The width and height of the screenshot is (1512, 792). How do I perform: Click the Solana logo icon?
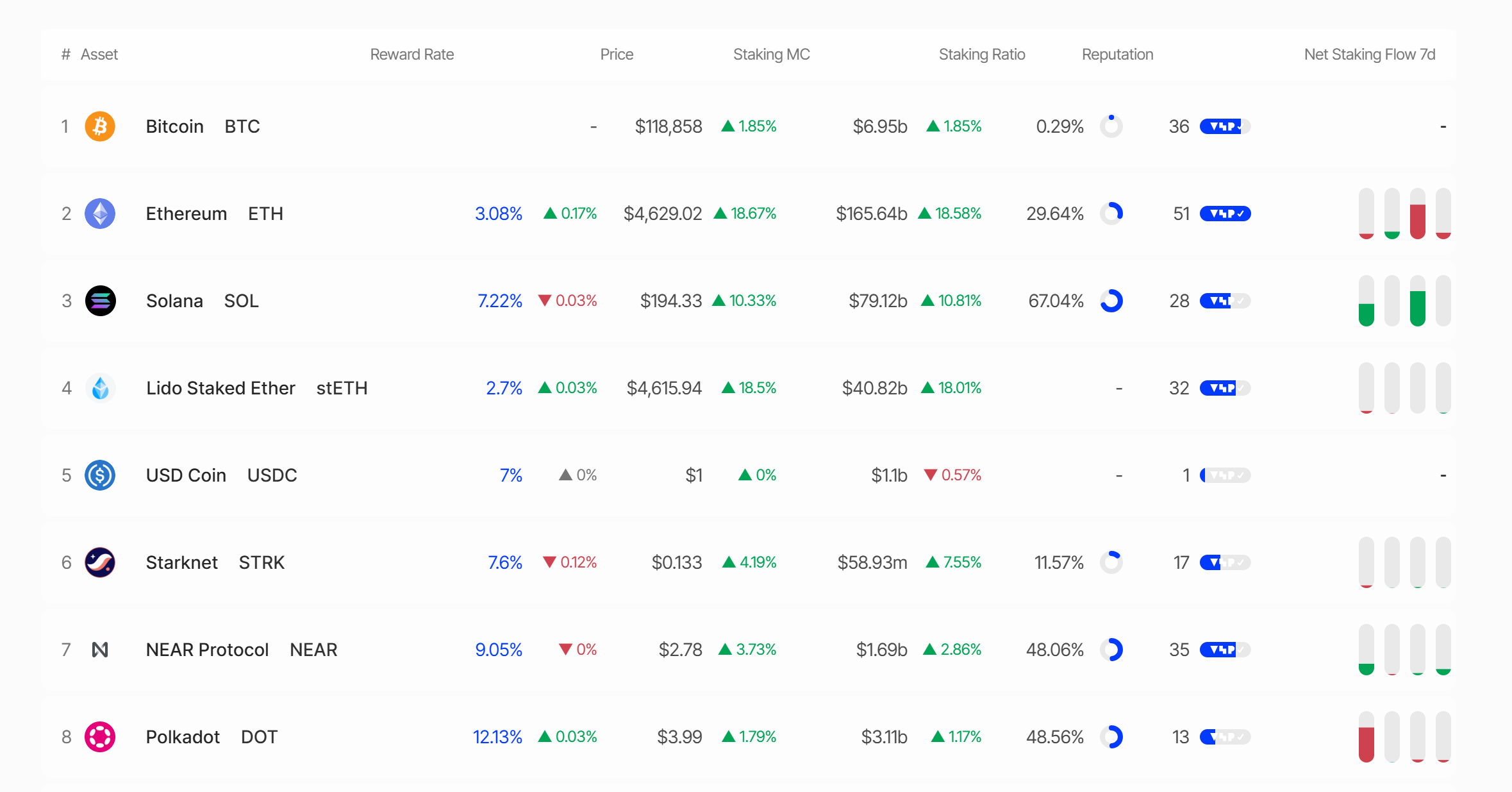pyautogui.click(x=100, y=301)
